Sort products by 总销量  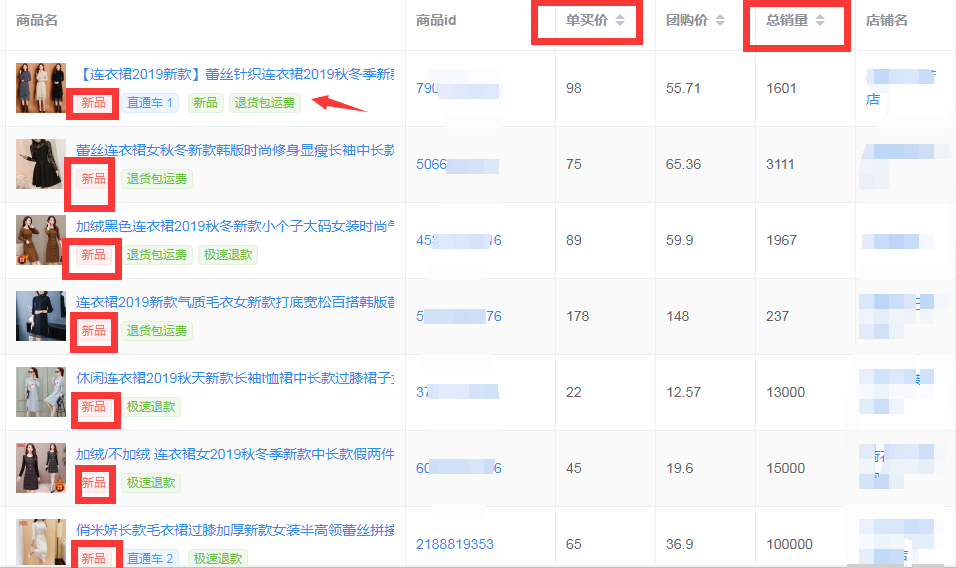819,20
